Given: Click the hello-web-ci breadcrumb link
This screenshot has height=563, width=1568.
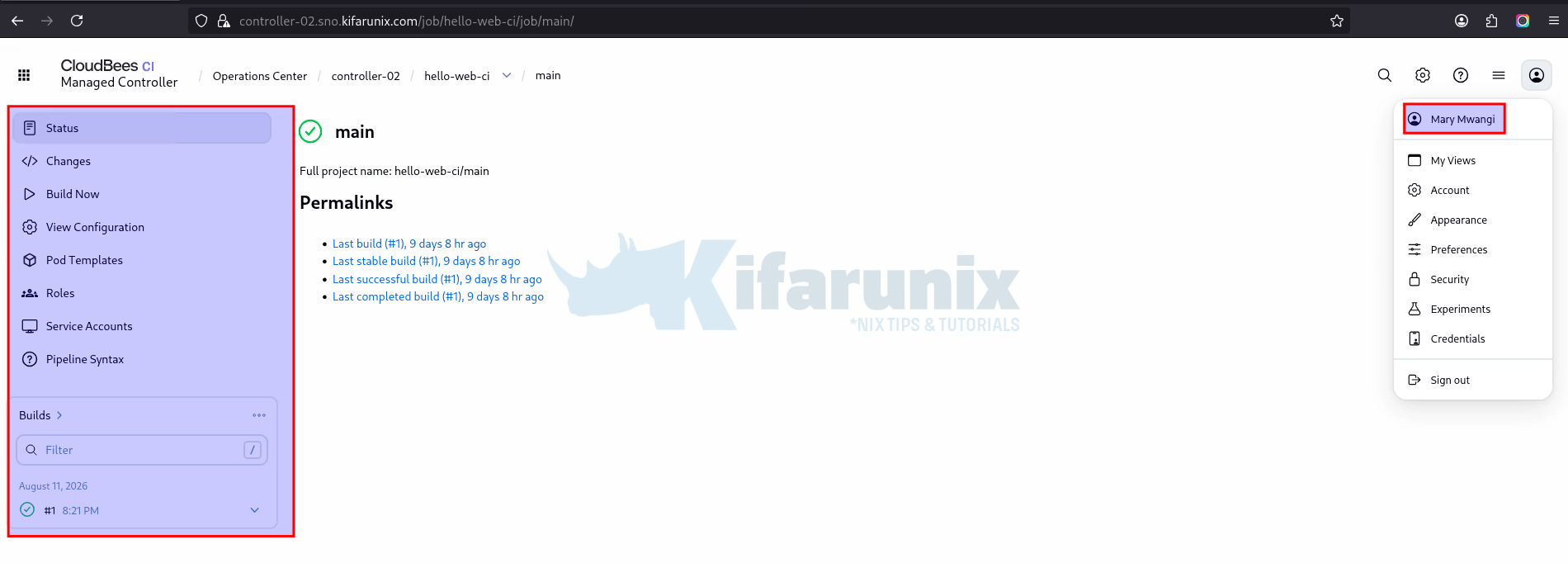Looking at the screenshot, I should point(456,76).
